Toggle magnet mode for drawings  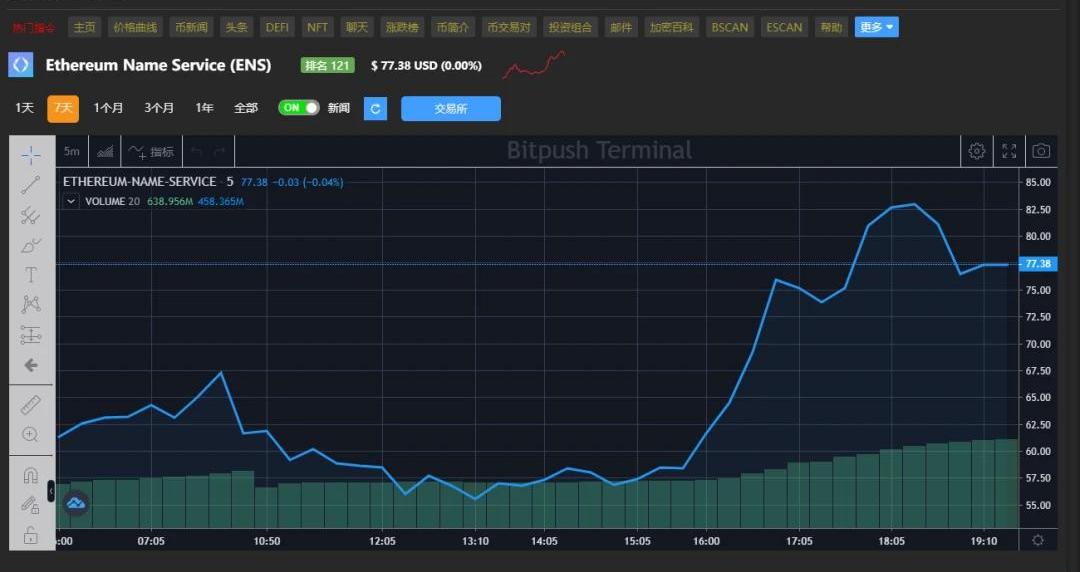point(31,476)
